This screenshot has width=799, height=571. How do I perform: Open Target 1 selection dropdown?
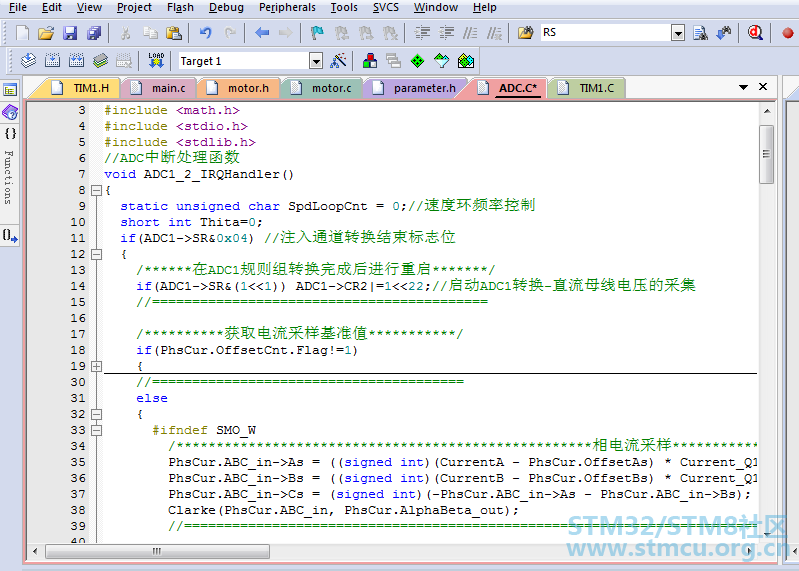(316, 61)
